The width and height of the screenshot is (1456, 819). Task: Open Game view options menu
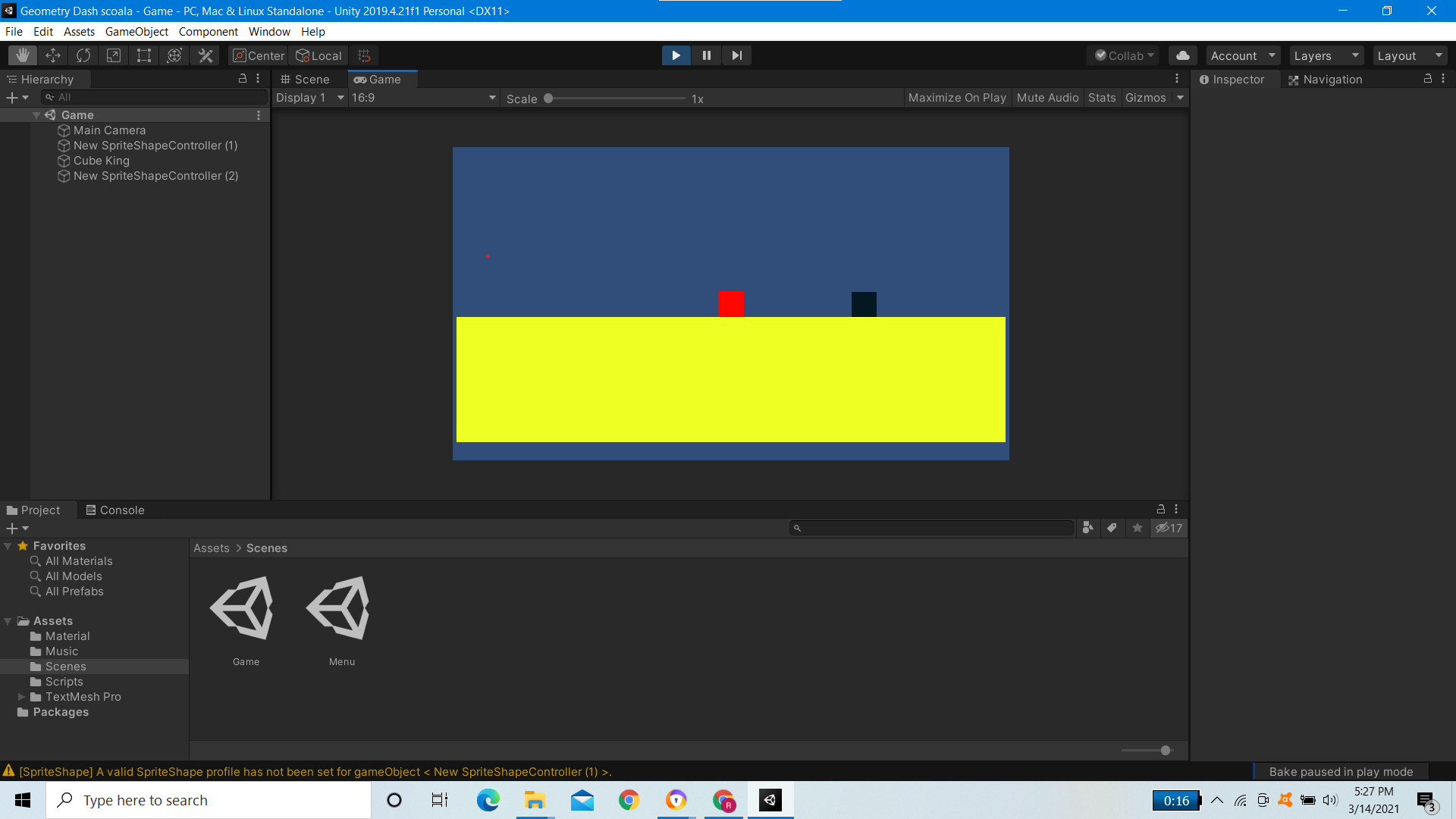pyautogui.click(x=1177, y=79)
